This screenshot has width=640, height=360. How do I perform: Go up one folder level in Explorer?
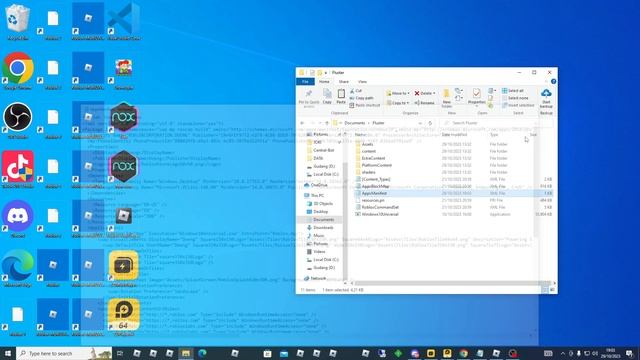(327, 123)
